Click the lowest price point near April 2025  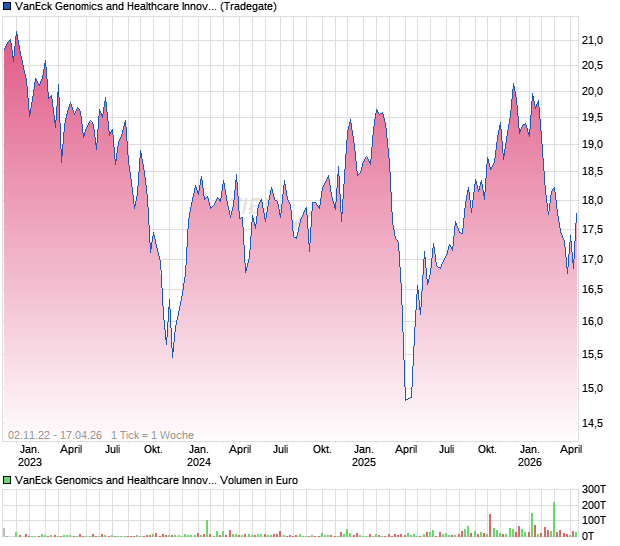click(x=406, y=400)
